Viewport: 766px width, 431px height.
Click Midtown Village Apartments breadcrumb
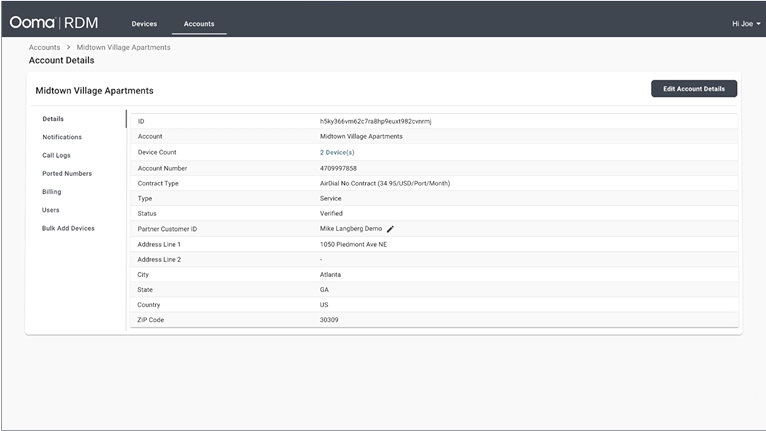click(123, 47)
